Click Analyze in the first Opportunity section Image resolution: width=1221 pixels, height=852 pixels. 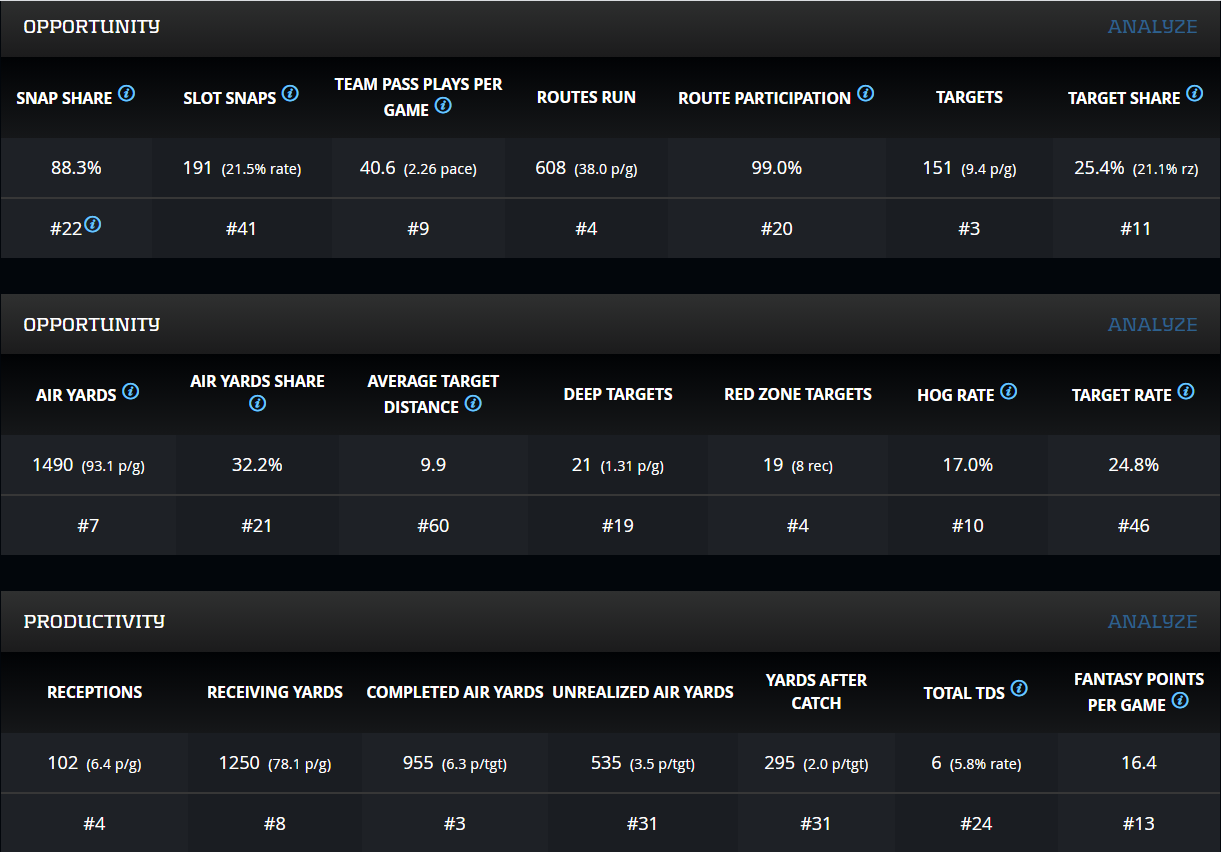1152,27
